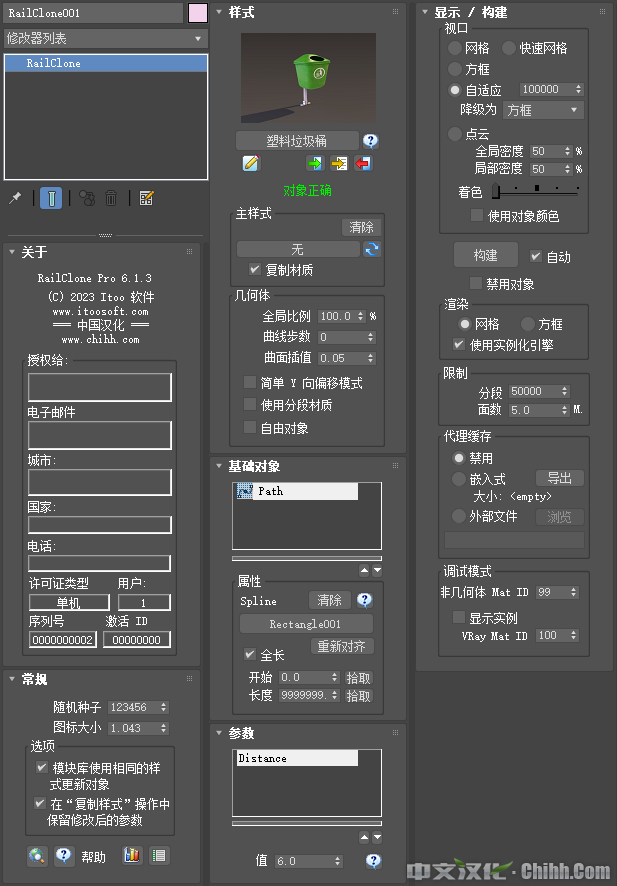Select 嵌入式 proxy cache option
This screenshot has width=617, height=886.
[x=458, y=479]
